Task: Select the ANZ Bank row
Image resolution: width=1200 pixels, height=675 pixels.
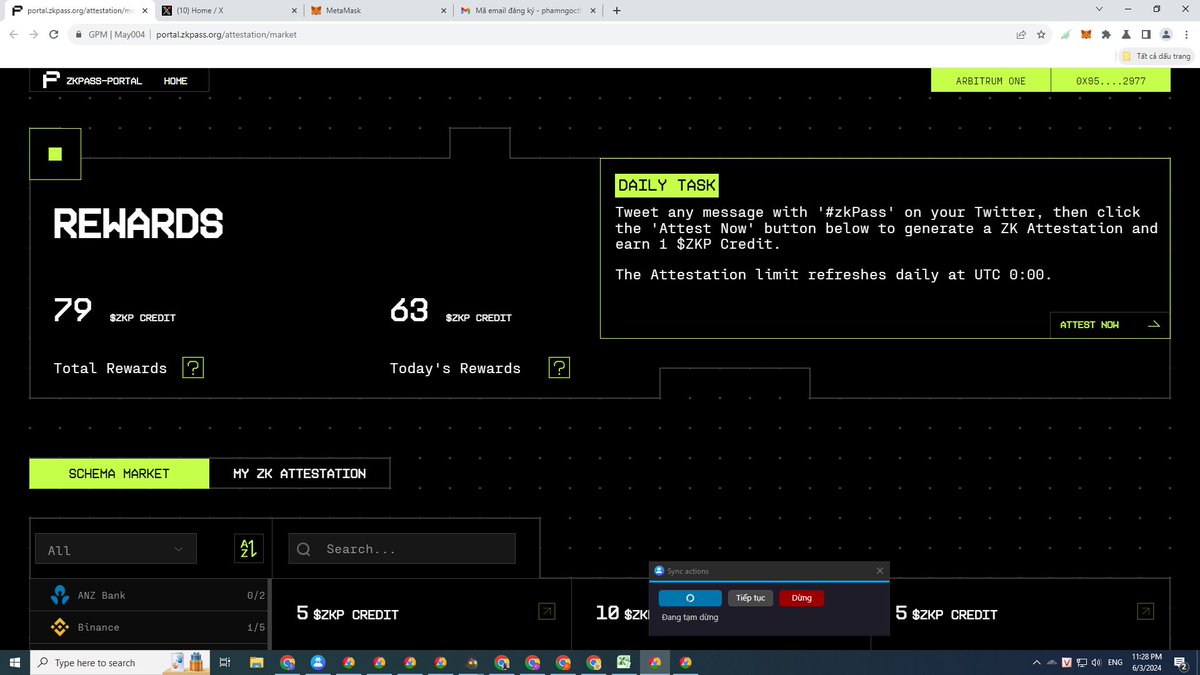Action: coord(150,595)
